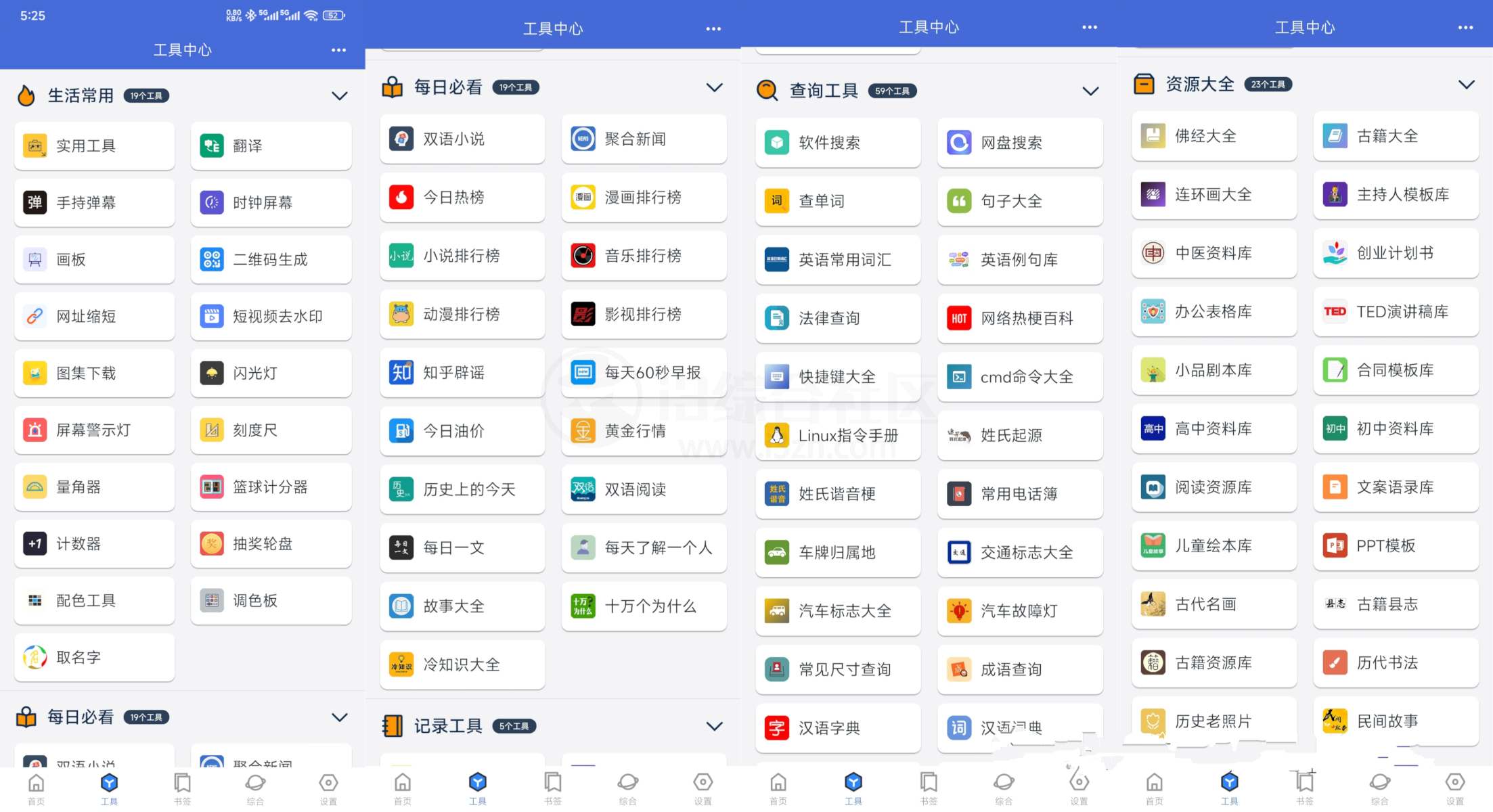Screen dimensions: 1493x812
Task: Open the 调色板 color palette tool
Action: (270, 600)
